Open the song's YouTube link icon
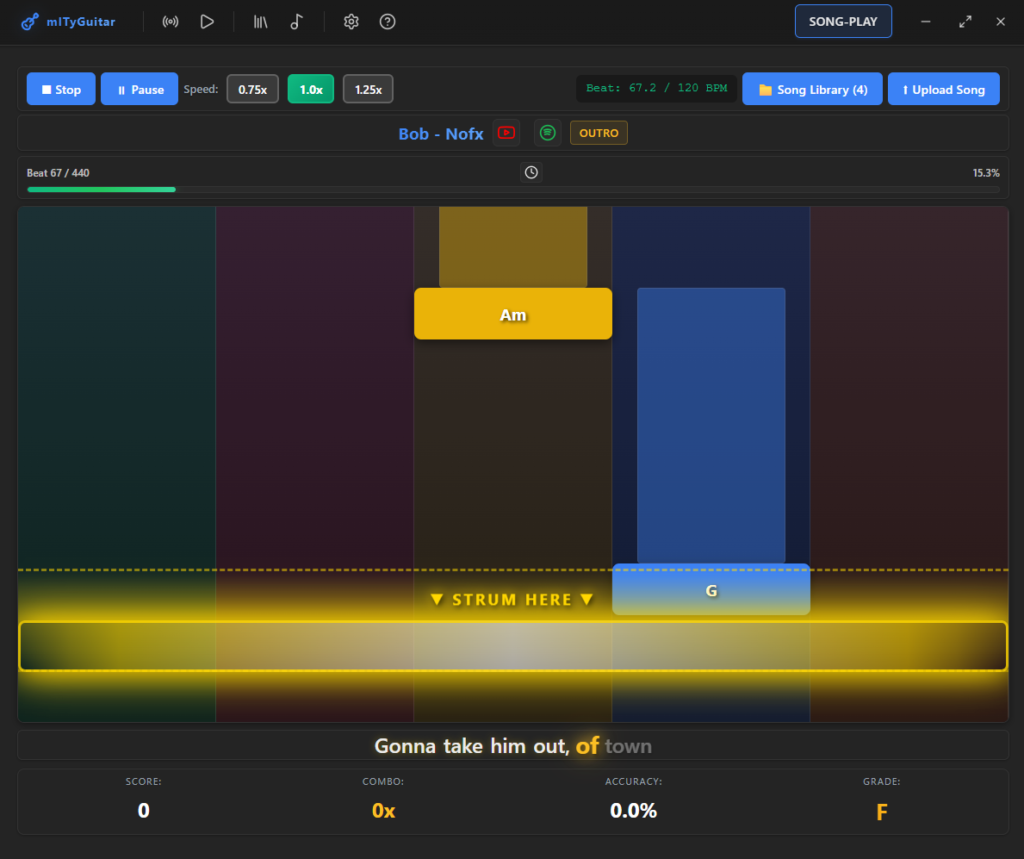This screenshot has width=1024, height=859. tap(507, 133)
